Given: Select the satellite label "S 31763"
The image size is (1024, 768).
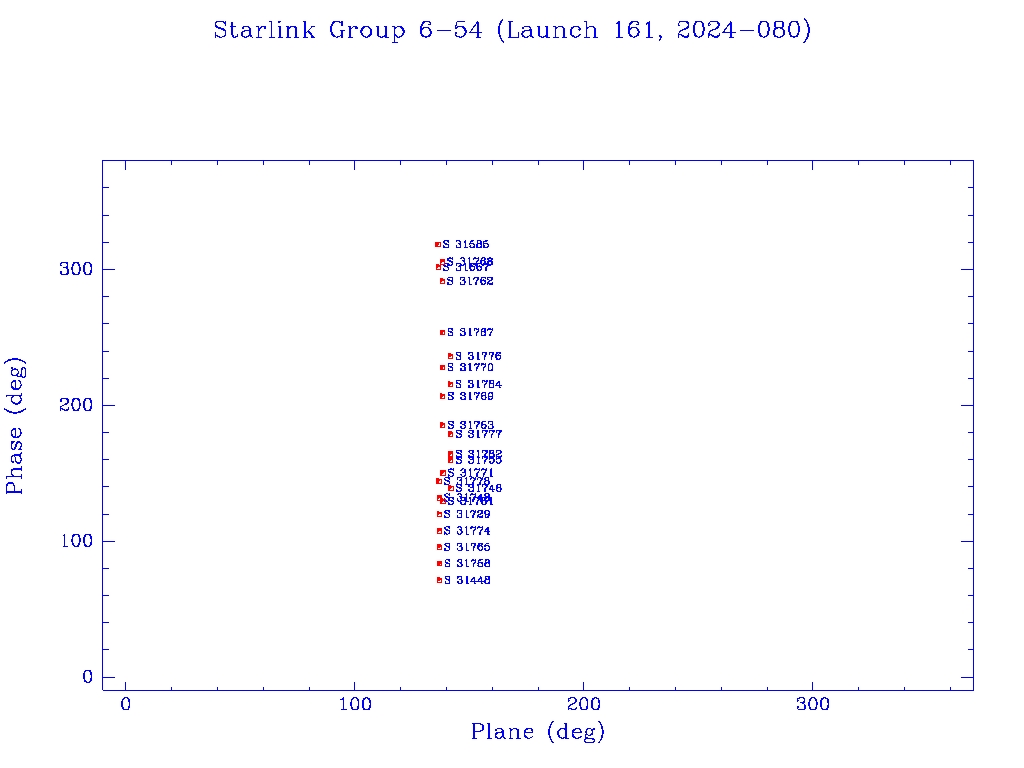Looking at the screenshot, I should point(470,425).
